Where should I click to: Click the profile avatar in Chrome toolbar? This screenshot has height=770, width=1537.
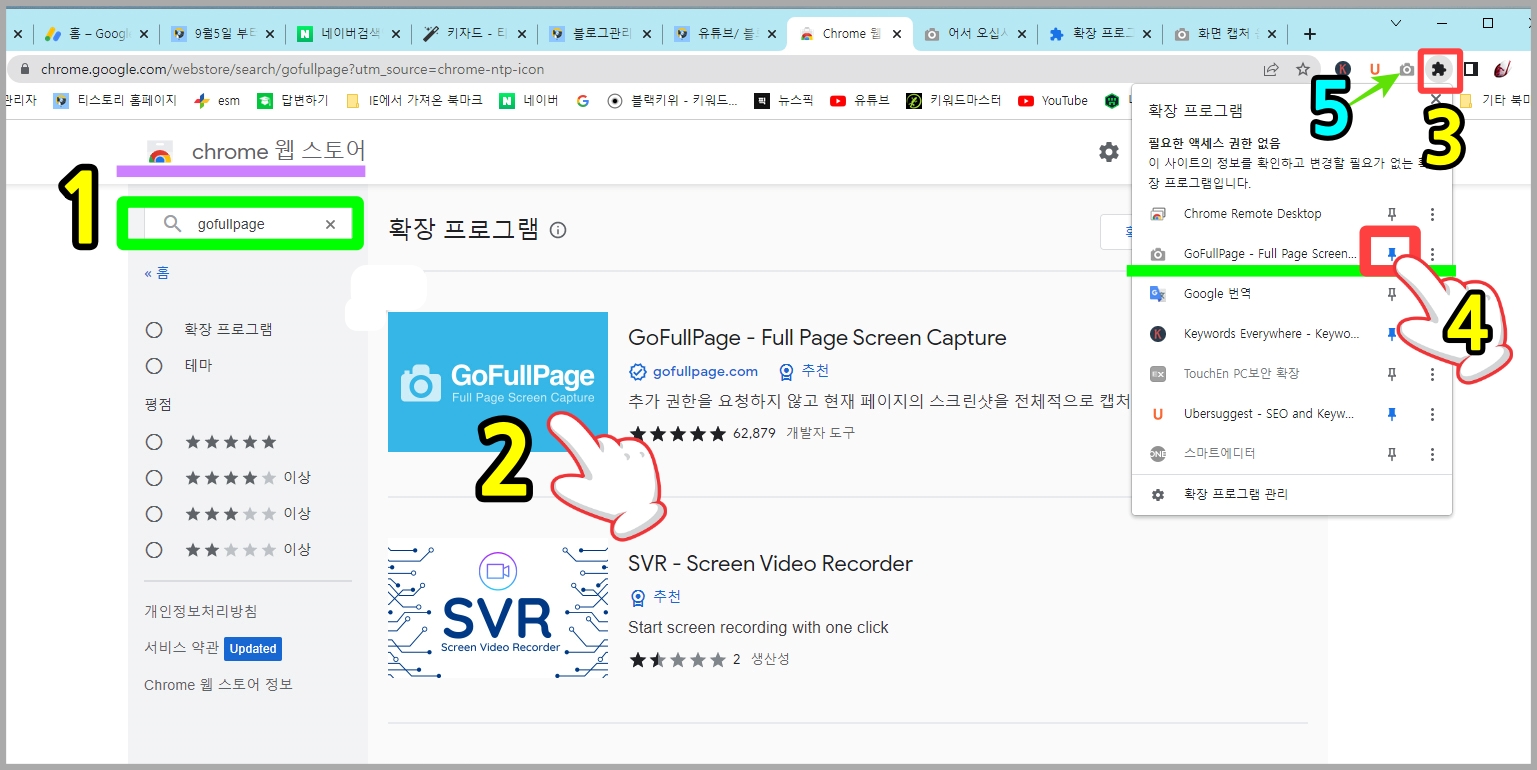click(1502, 69)
